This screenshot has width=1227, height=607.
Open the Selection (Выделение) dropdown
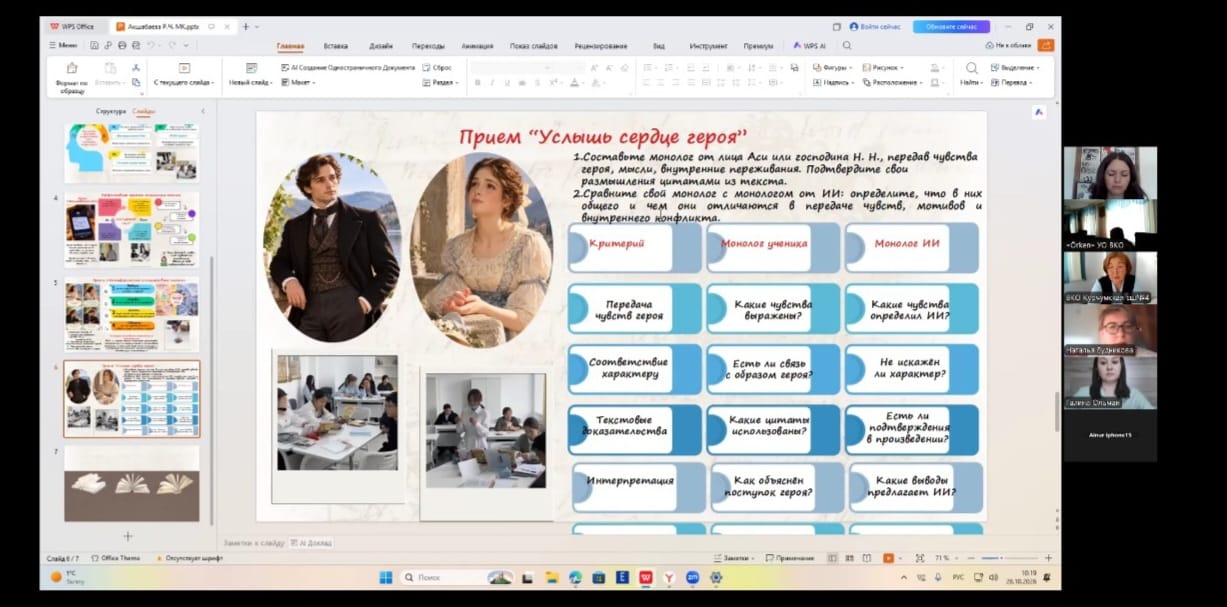(x=1015, y=67)
